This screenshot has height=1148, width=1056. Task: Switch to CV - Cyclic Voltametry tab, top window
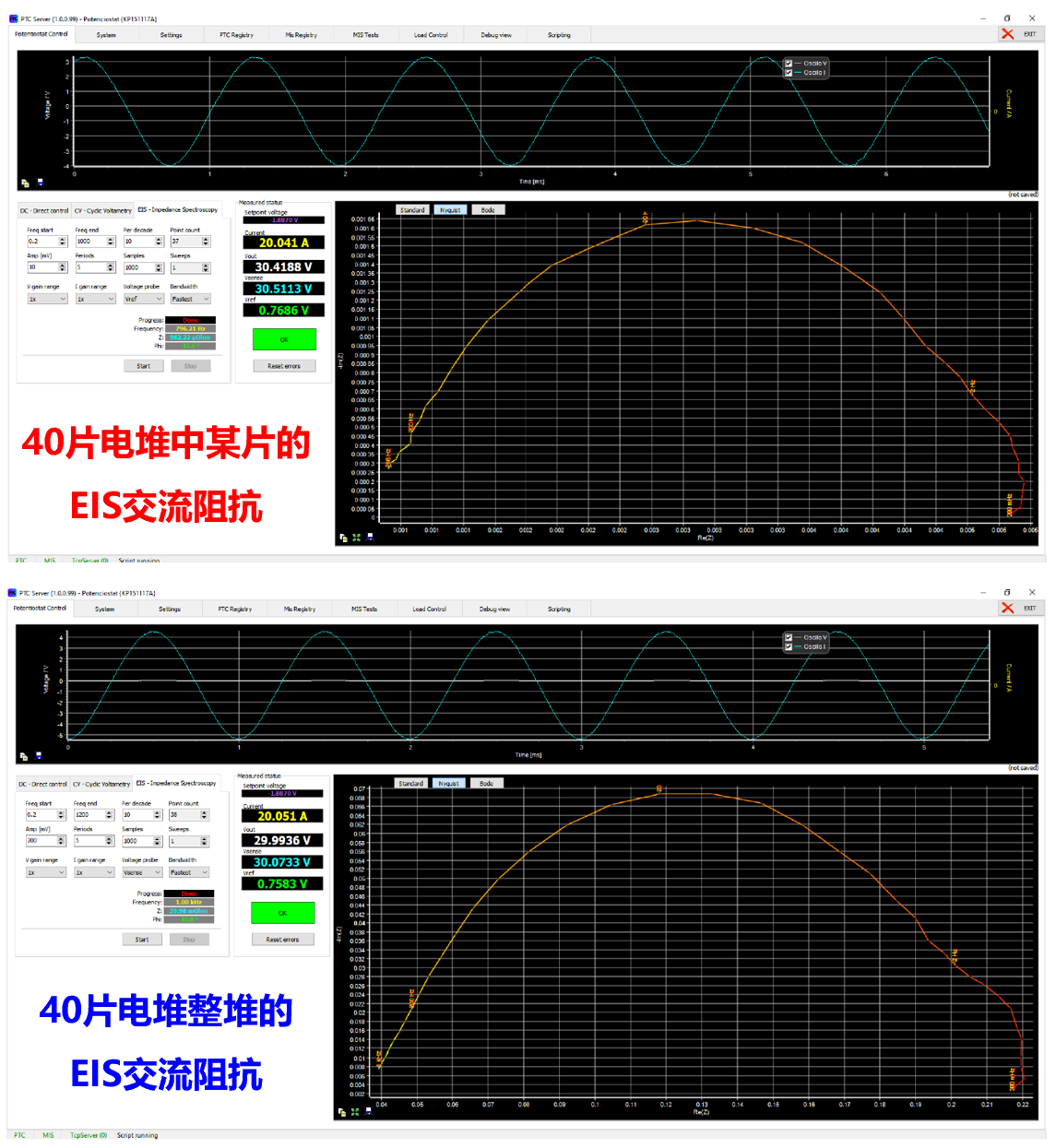click(103, 210)
